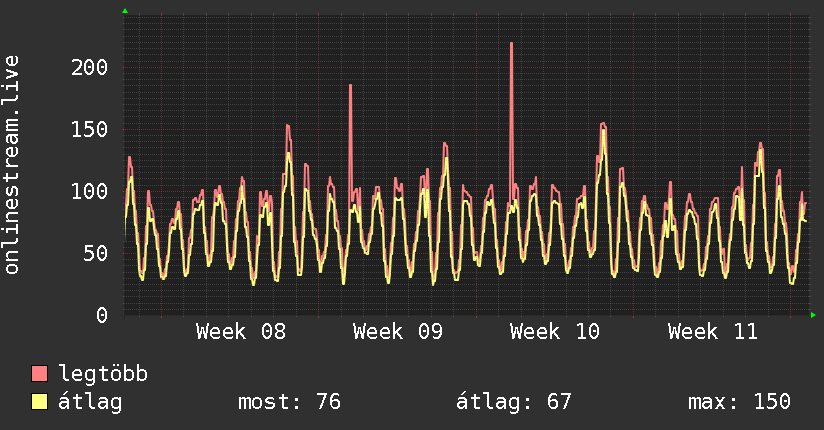Click the Week 09 axis label
824x430 pixels.
coord(398,332)
